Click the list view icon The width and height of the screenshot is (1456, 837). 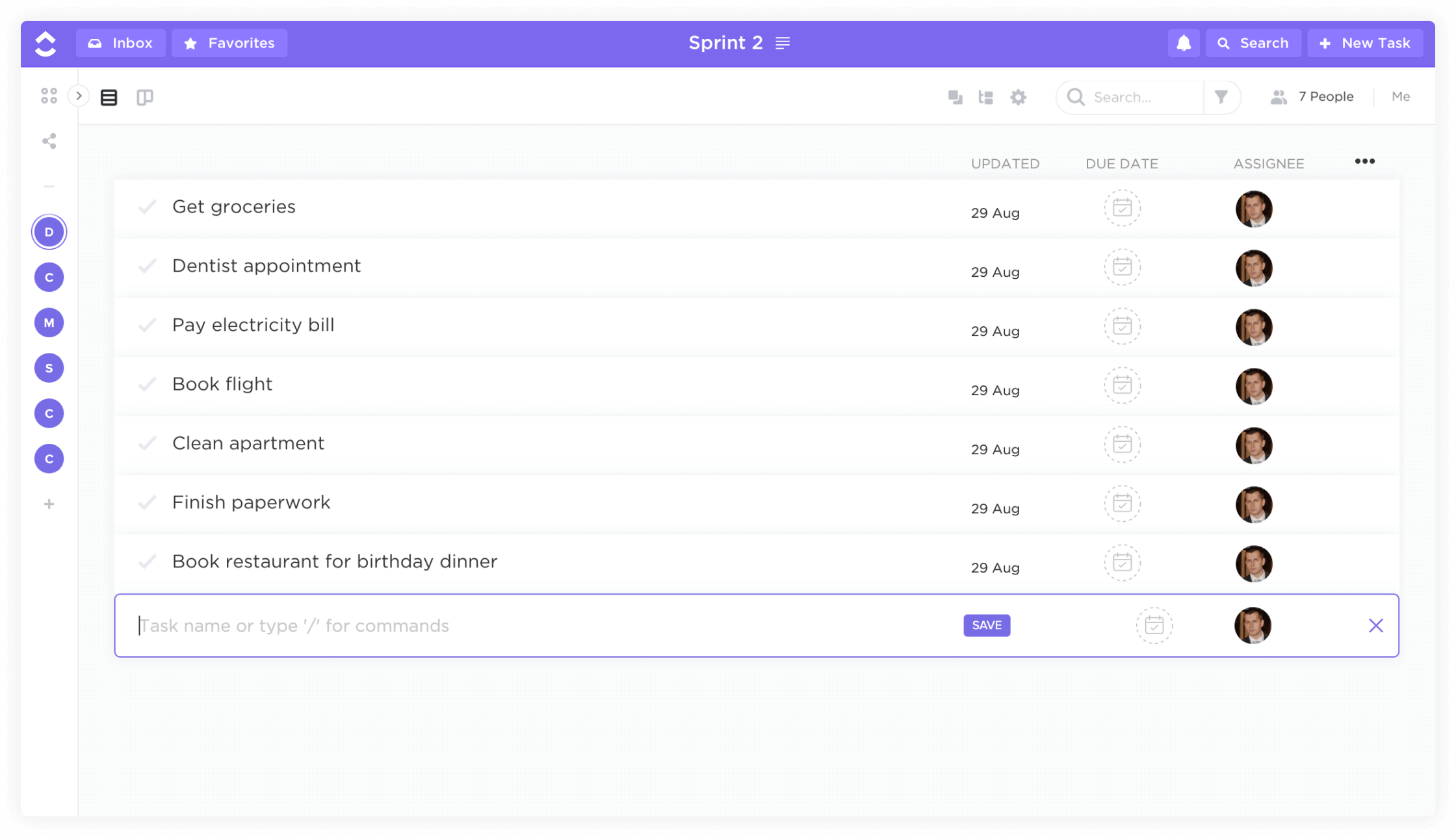[110, 97]
